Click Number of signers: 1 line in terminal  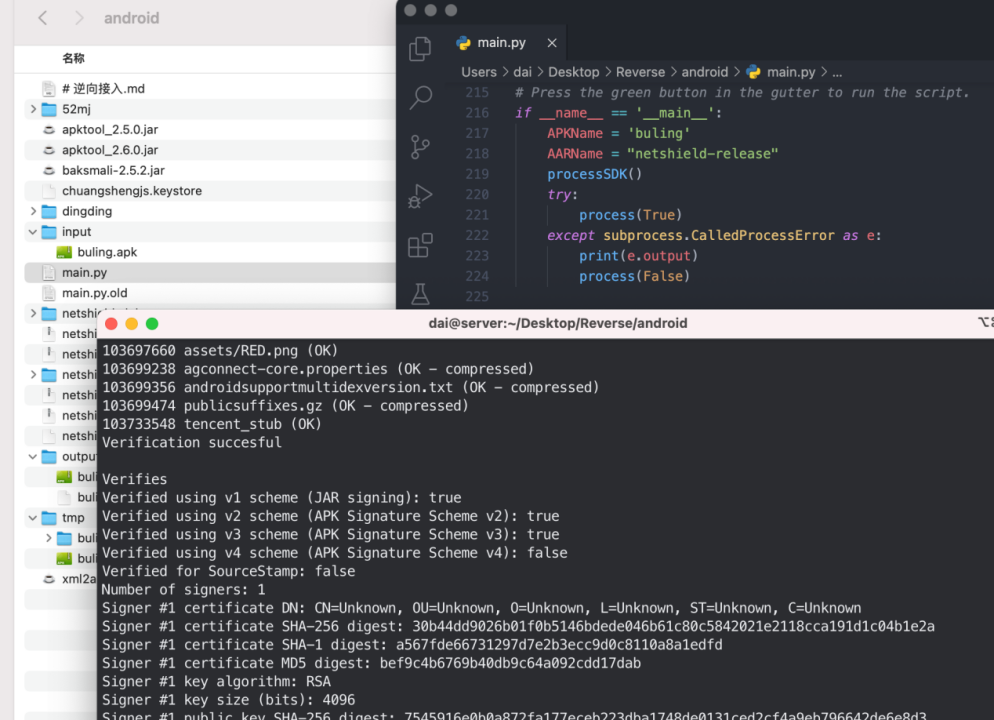click(183, 589)
